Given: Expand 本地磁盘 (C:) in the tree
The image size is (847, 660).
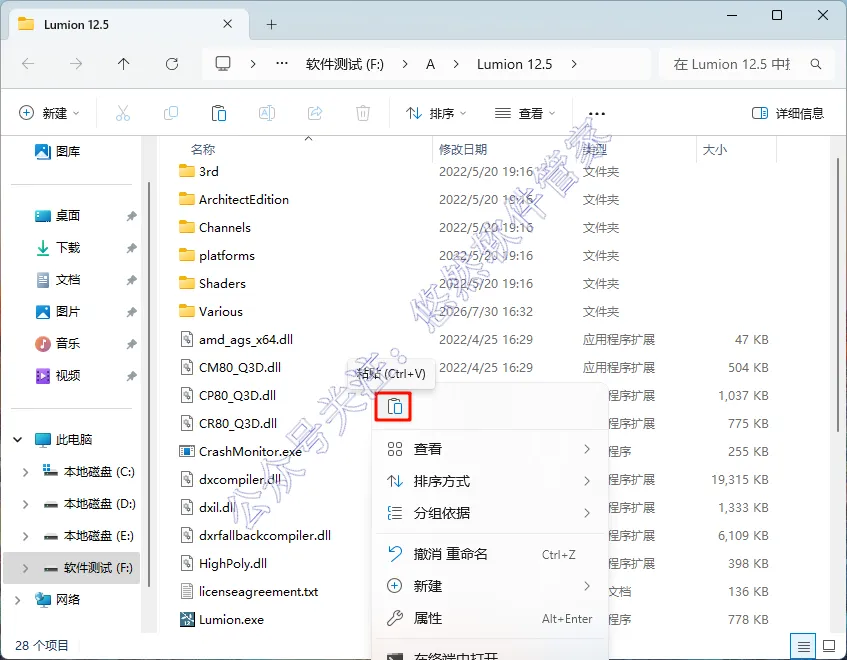Looking at the screenshot, I should tap(25, 472).
